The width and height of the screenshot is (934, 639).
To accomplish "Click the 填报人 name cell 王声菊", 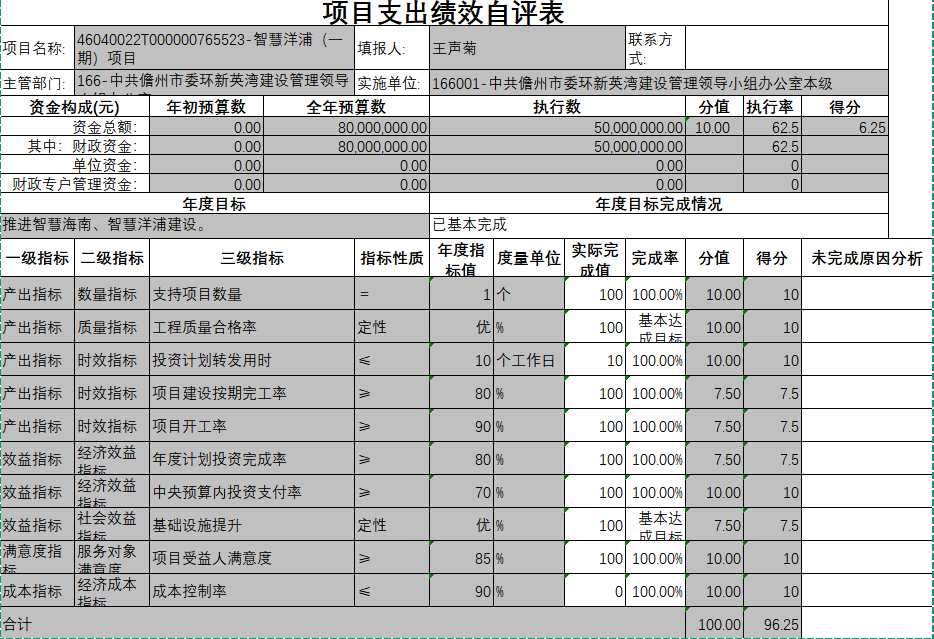I will point(527,48).
